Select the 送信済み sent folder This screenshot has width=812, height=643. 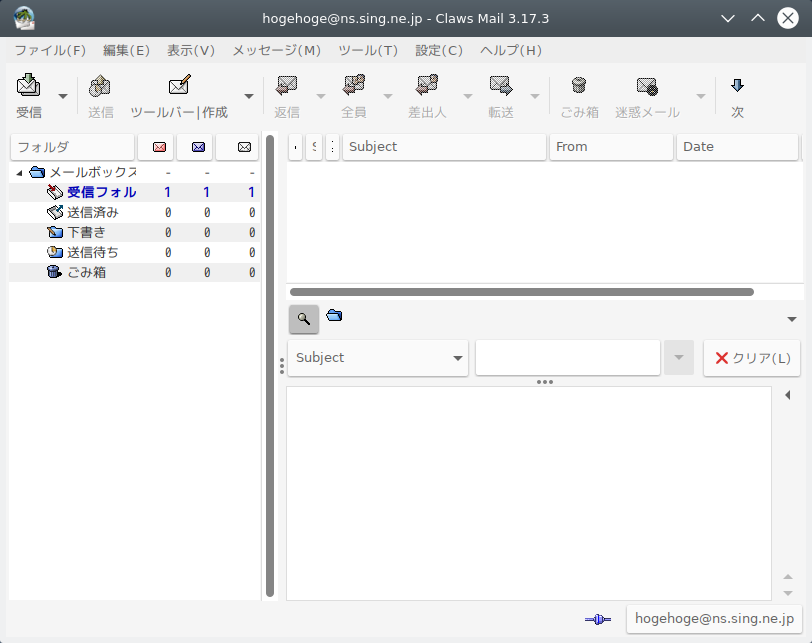(93, 212)
